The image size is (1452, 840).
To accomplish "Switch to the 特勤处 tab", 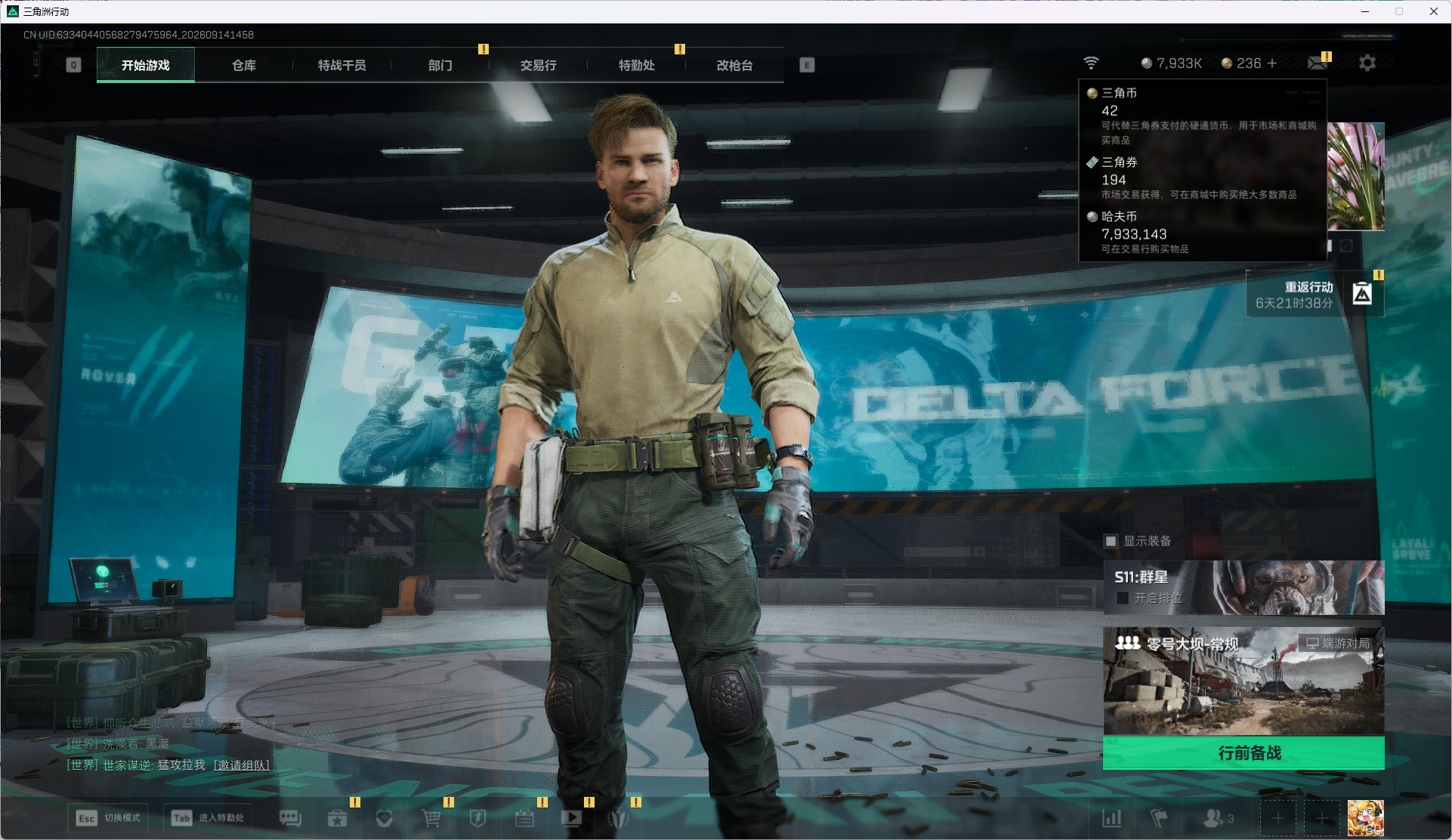I will point(637,65).
